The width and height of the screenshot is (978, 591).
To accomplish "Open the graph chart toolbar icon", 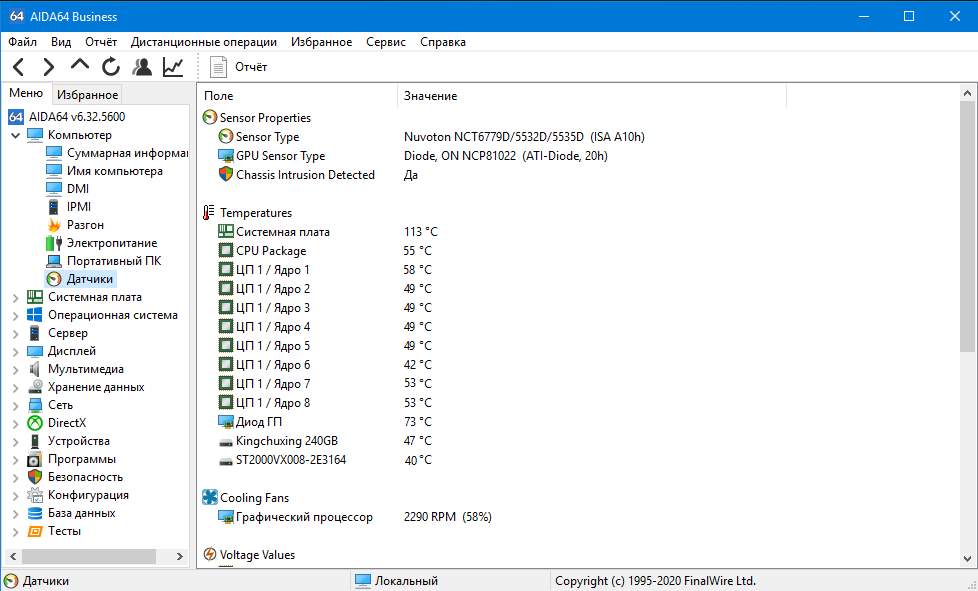I will (x=173, y=67).
